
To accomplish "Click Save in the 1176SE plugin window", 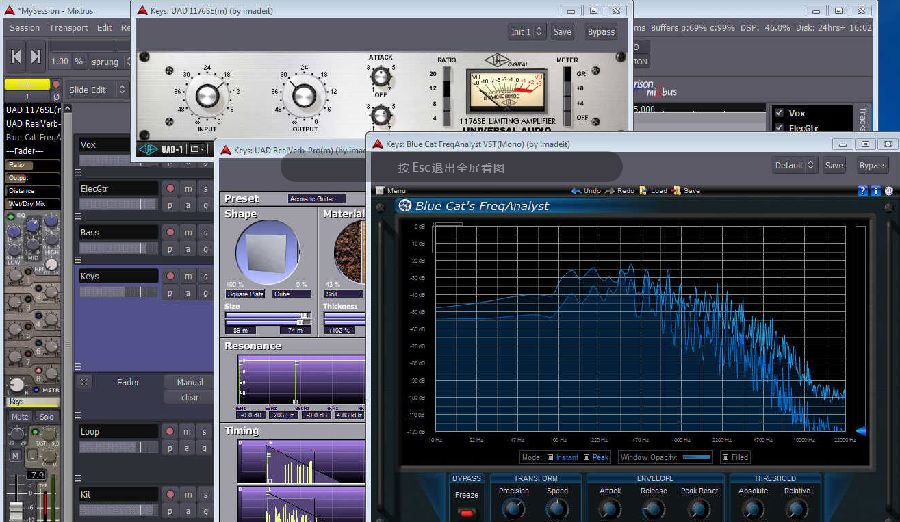I will click(562, 32).
